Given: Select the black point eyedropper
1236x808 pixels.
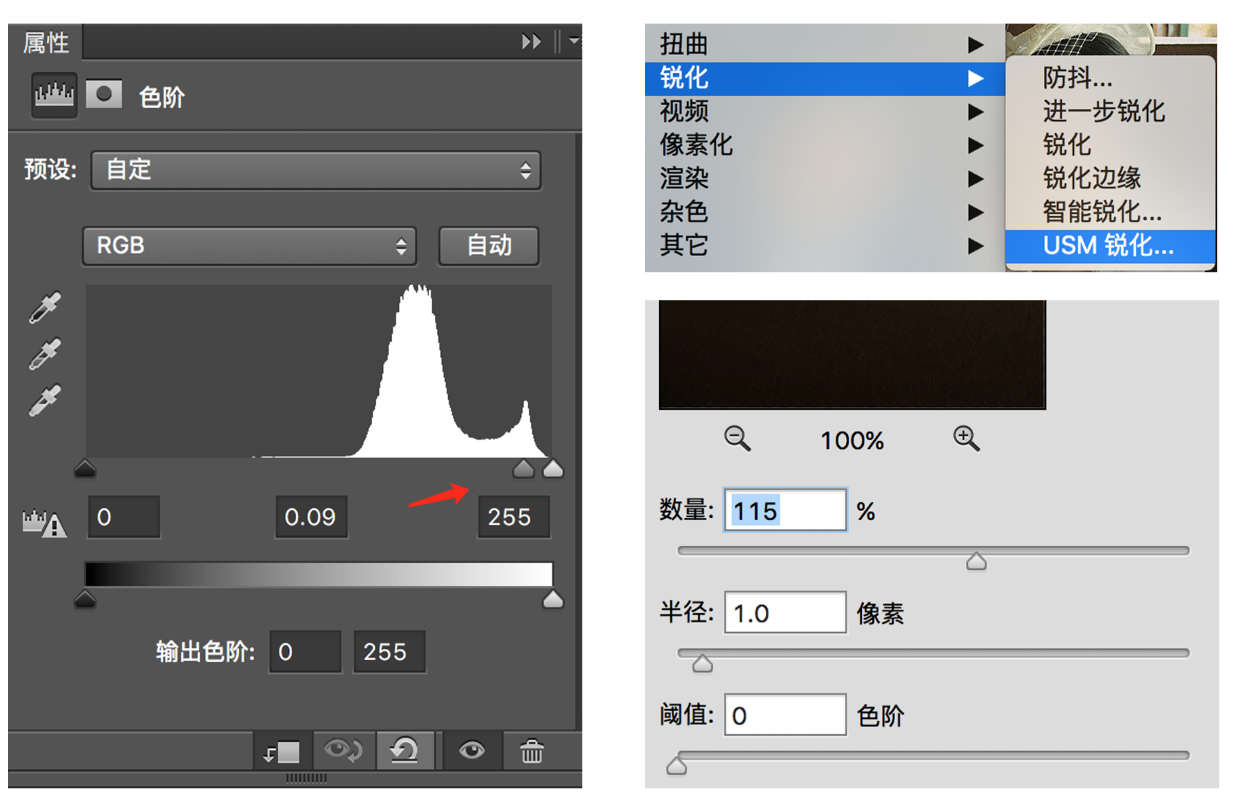Looking at the screenshot, I should pos(45,309).
